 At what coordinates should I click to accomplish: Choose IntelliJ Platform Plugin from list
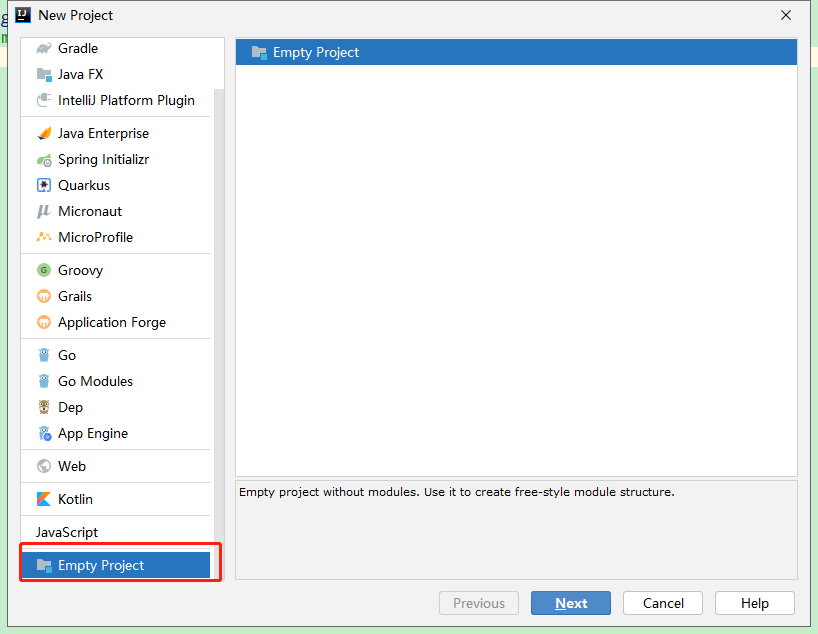[x=115, y=100]
